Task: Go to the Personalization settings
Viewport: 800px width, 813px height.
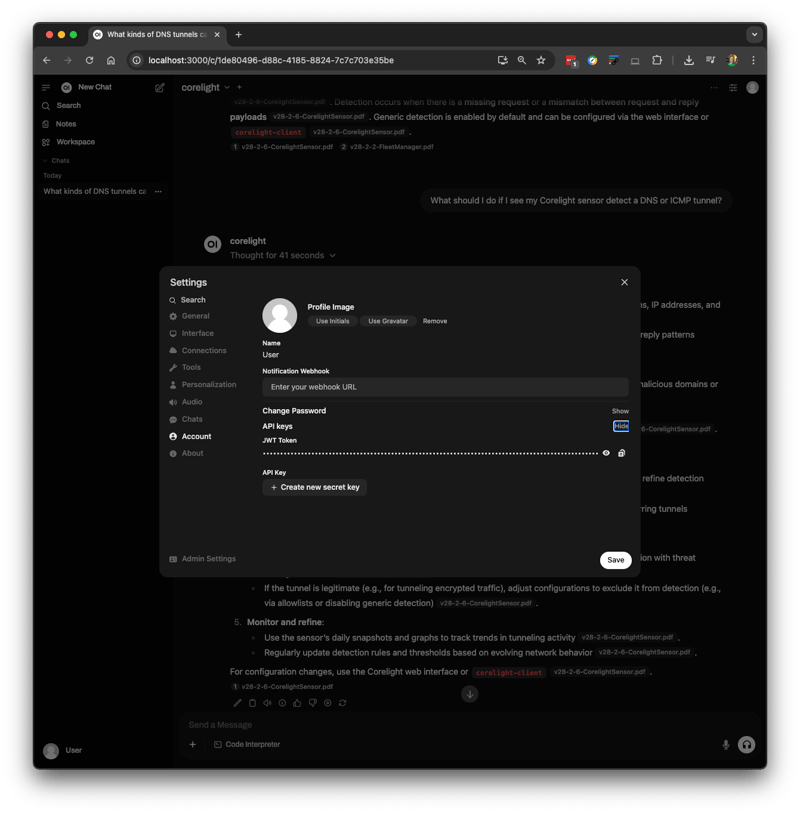Action: tap(208, 385)
